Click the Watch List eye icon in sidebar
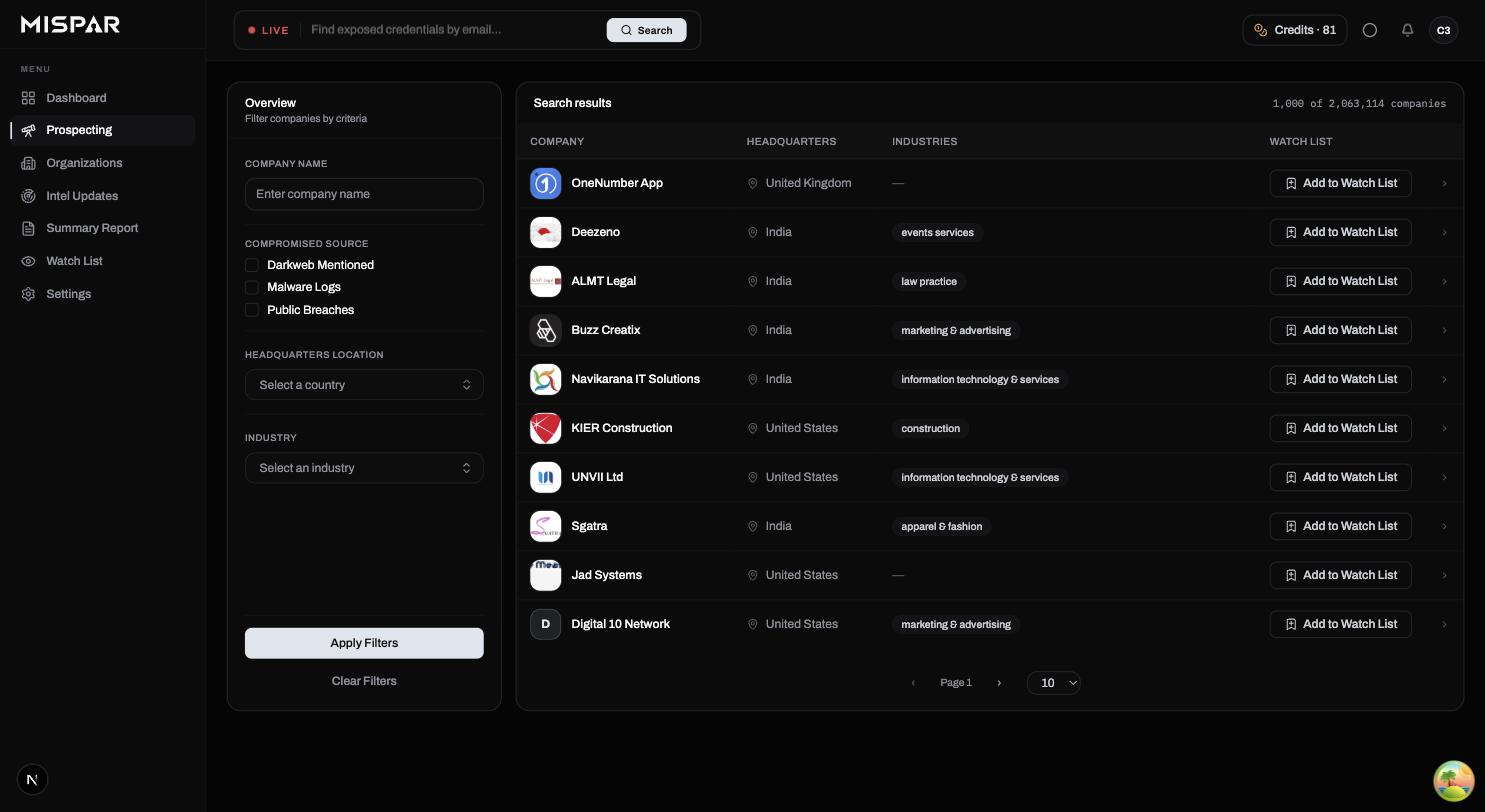Screen dimensions: 1485x812 point(28,261)
